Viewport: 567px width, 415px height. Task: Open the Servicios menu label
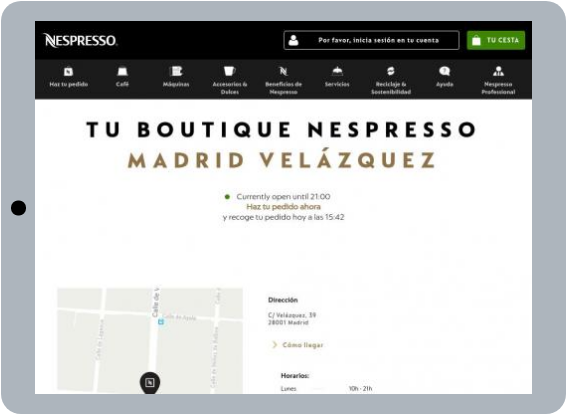pyautogui.click(x=337, y=84)
